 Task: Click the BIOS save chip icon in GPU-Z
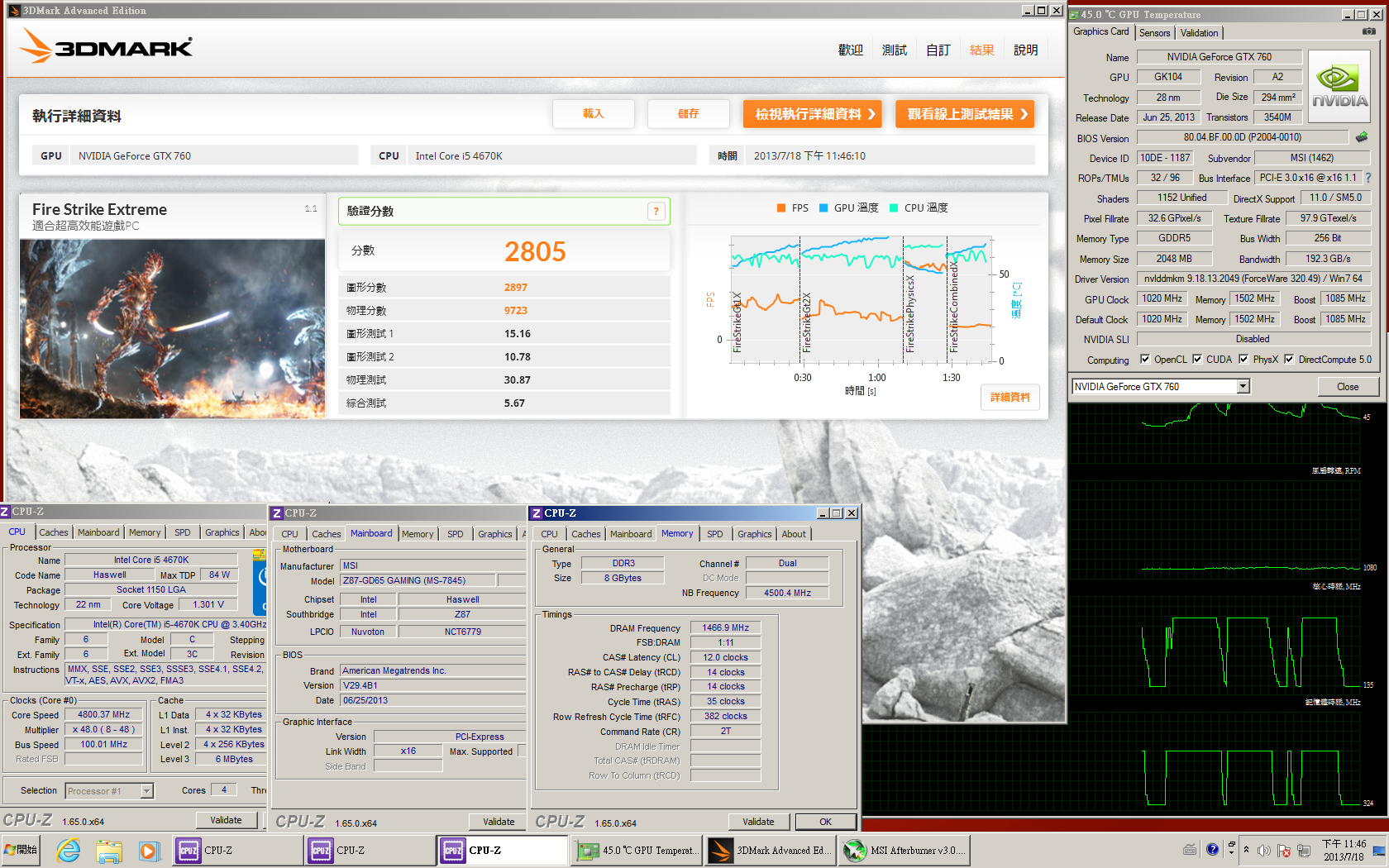[1362, 137]
